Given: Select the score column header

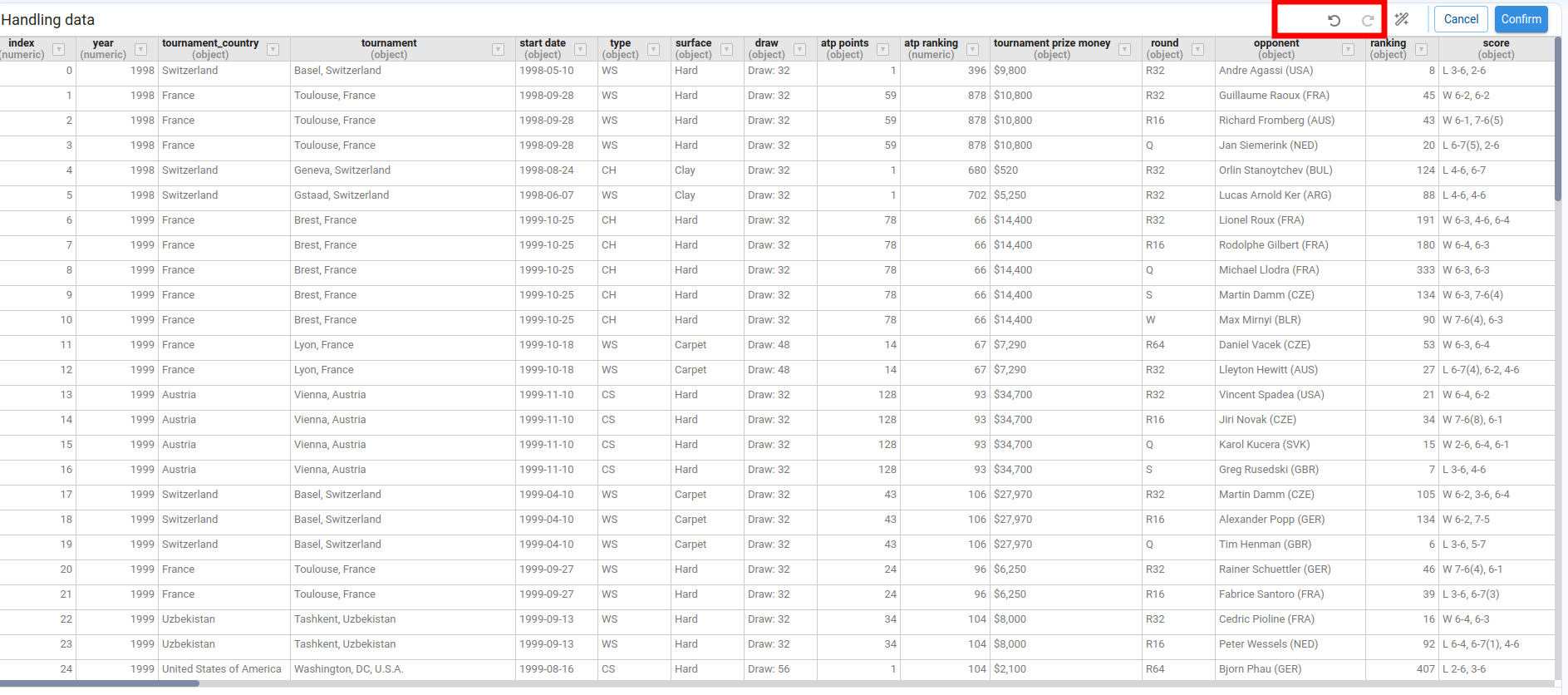Looking at the screenshot, I should coord(1496,49).
